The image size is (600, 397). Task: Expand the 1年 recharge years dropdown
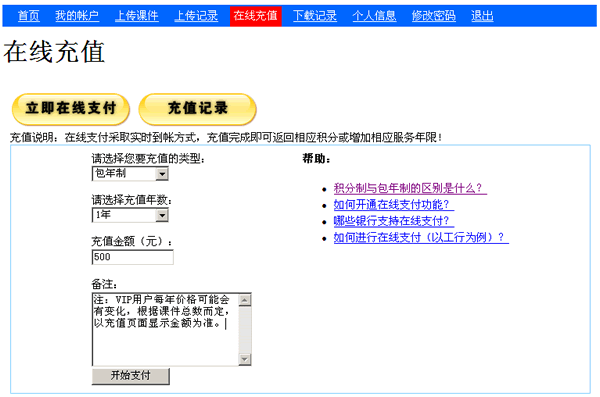click(x=130, y=216)
